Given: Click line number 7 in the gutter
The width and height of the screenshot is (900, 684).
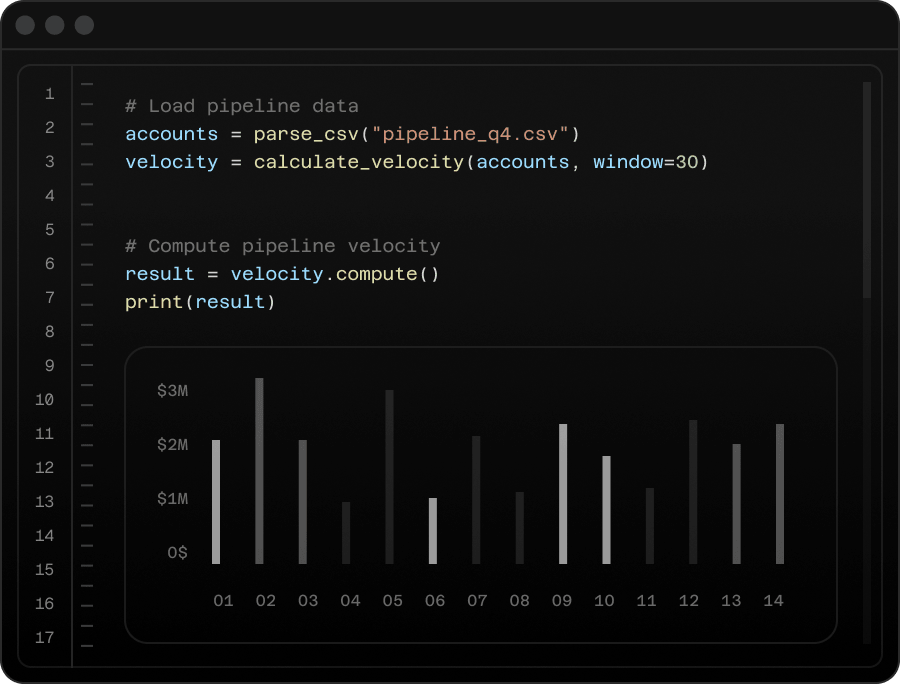Looking at the screenshot, I should tap(50, 297).
